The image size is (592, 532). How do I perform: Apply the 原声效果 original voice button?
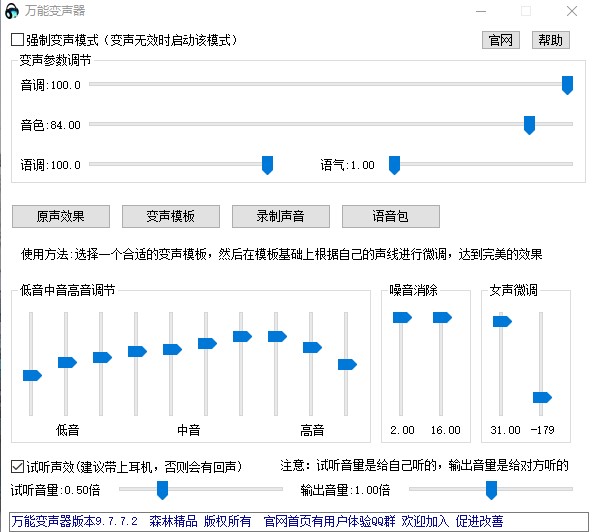pos(61,216)
